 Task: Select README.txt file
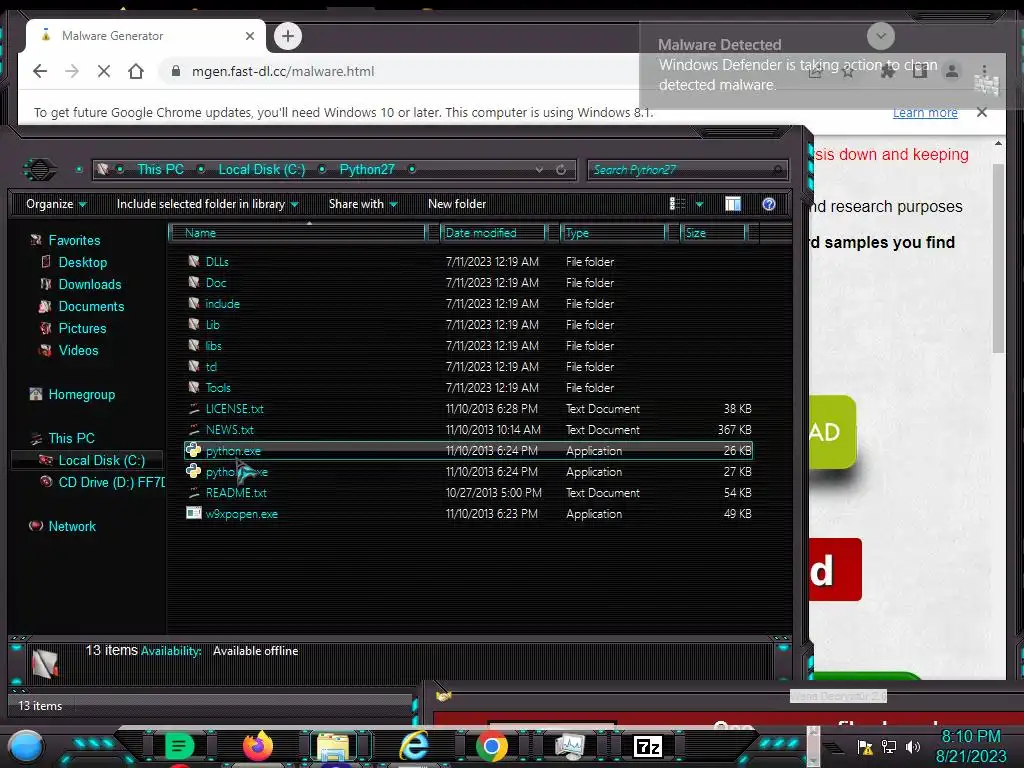236,492
